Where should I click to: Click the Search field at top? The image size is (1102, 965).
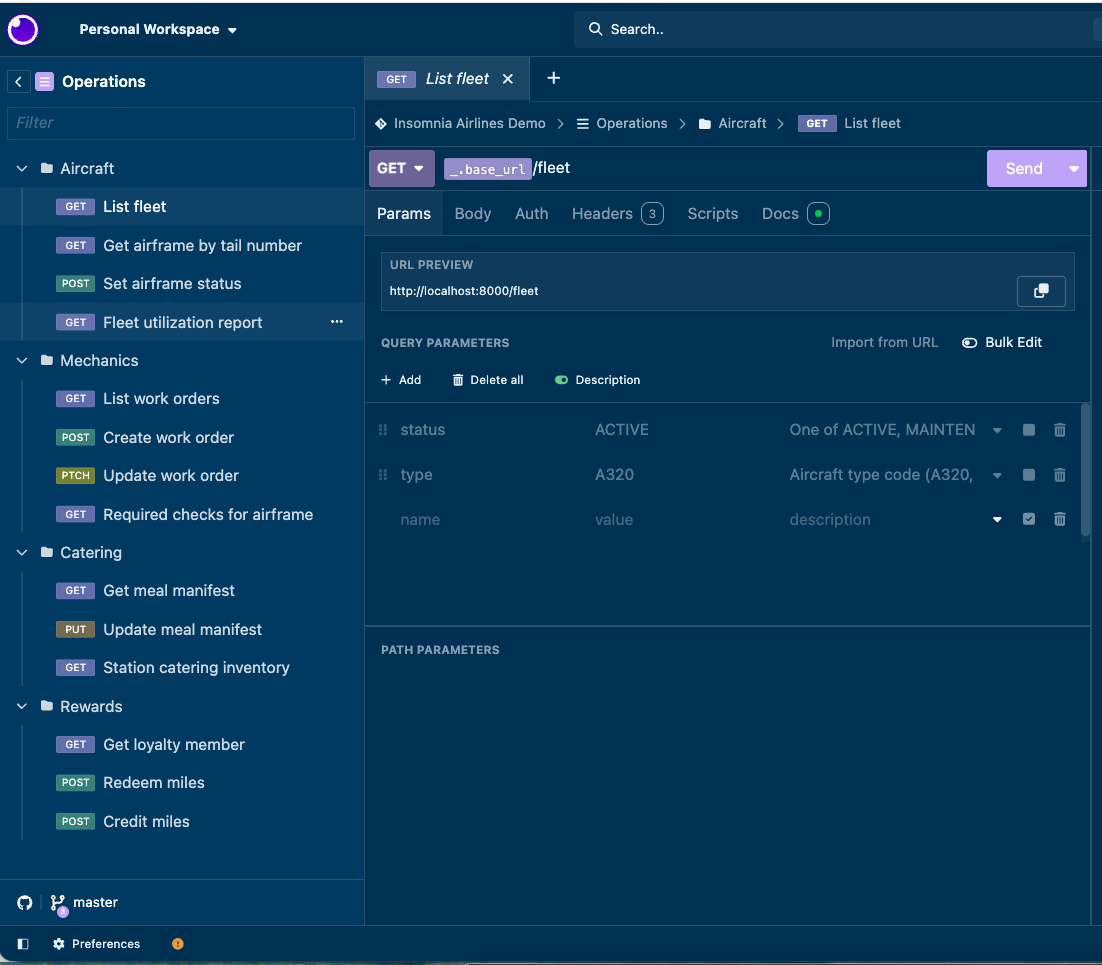tap(836, 30)
